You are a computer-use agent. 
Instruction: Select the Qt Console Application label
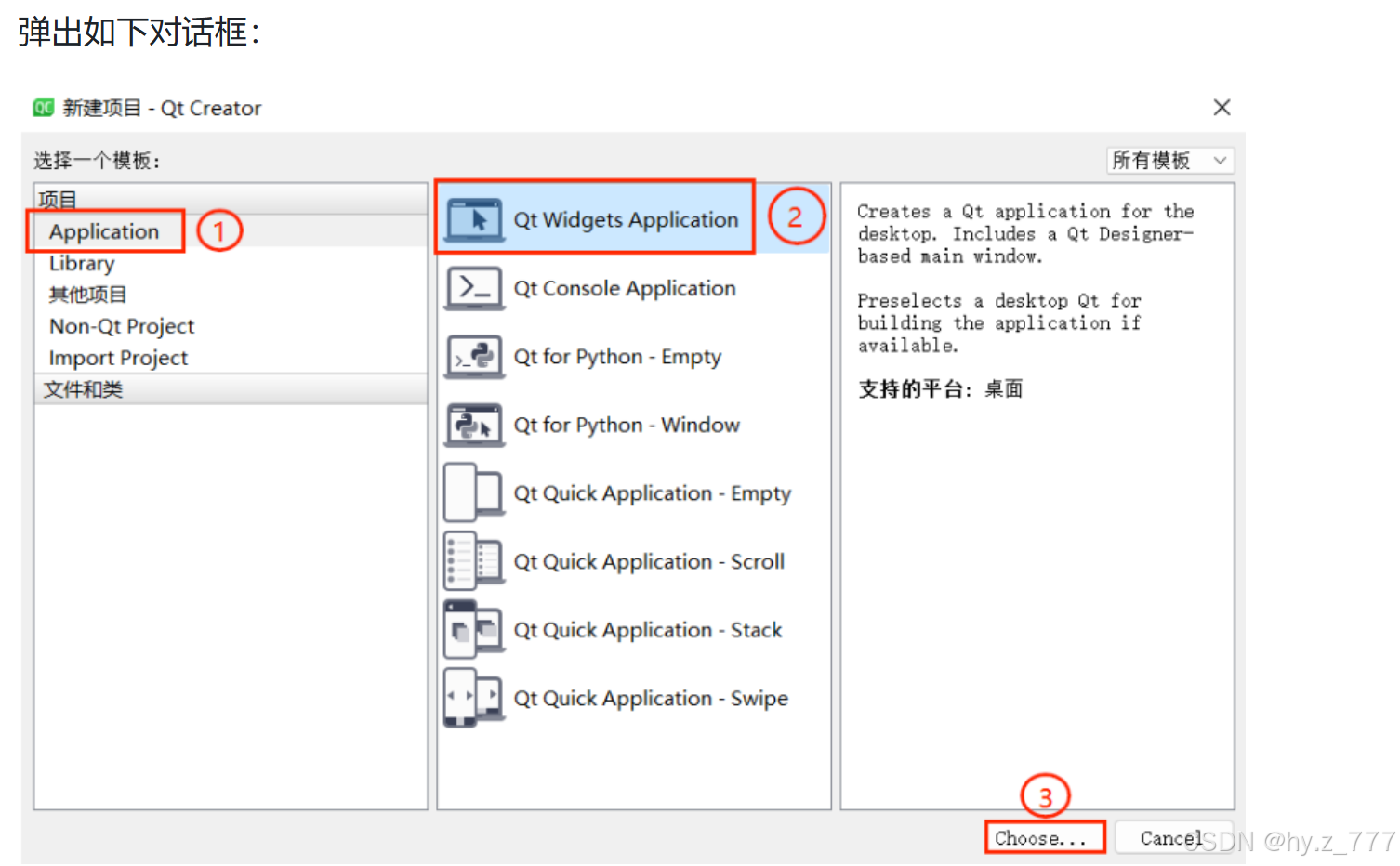(625, 288)
